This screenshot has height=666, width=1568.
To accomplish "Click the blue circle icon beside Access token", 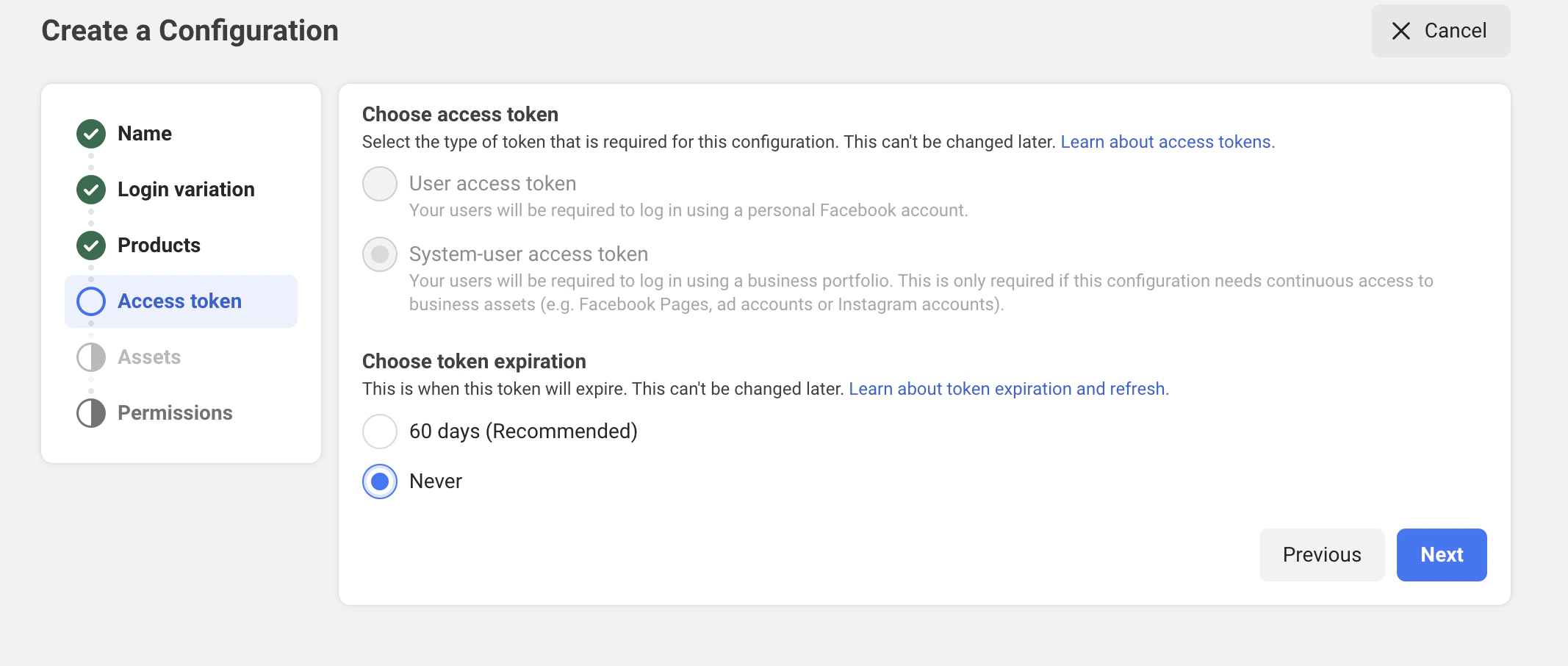I will point(91,301).
